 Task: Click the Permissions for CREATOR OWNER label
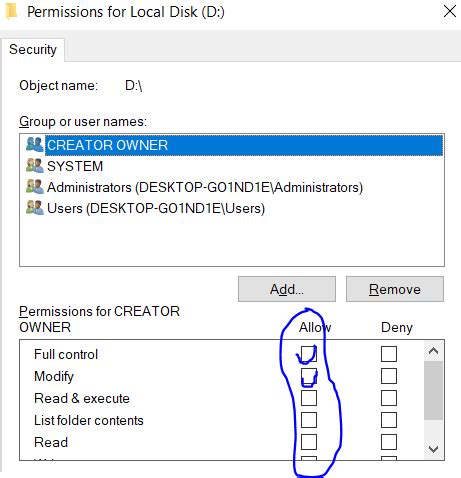(x=99, y=319)
